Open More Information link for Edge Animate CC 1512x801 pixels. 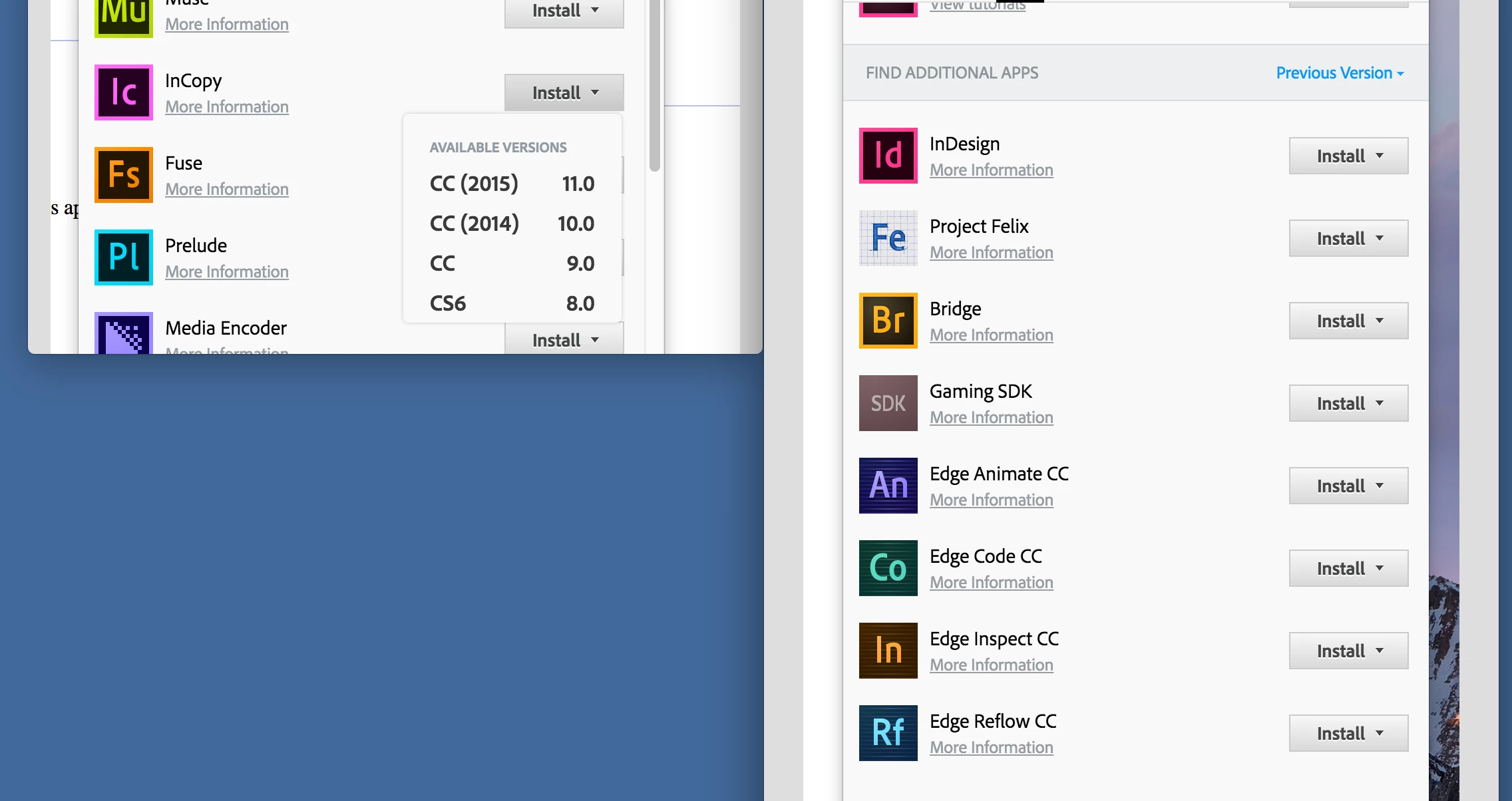click(x=992, y=500)
